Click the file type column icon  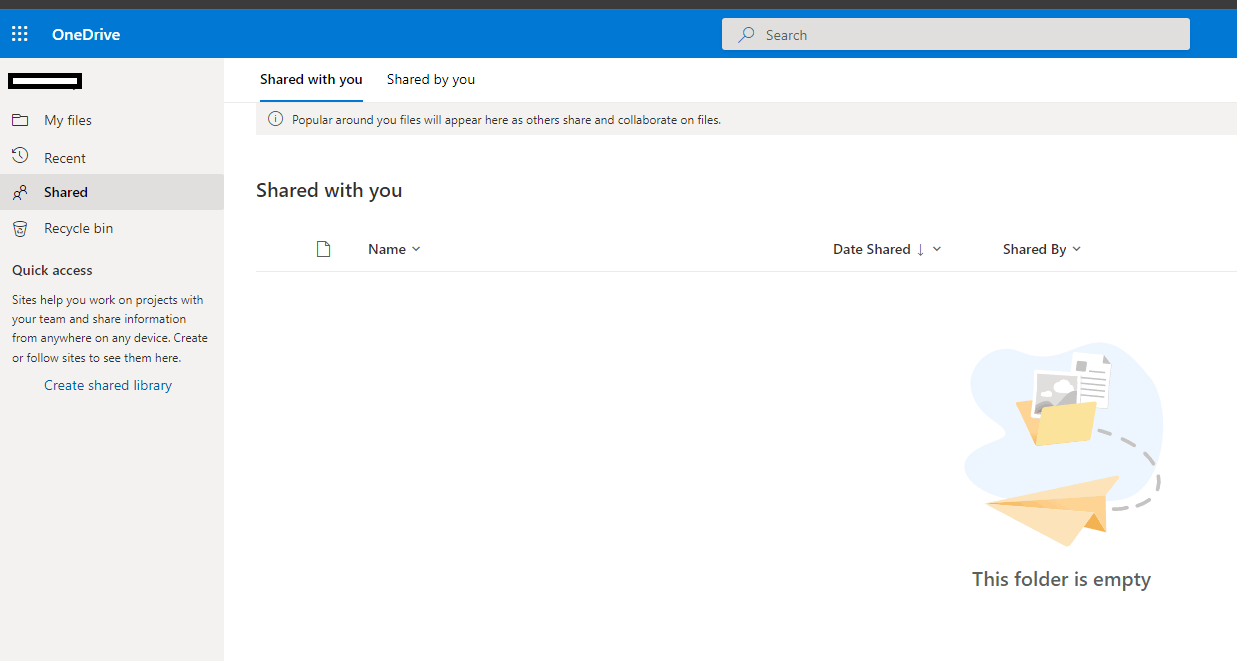pos(323,249)
